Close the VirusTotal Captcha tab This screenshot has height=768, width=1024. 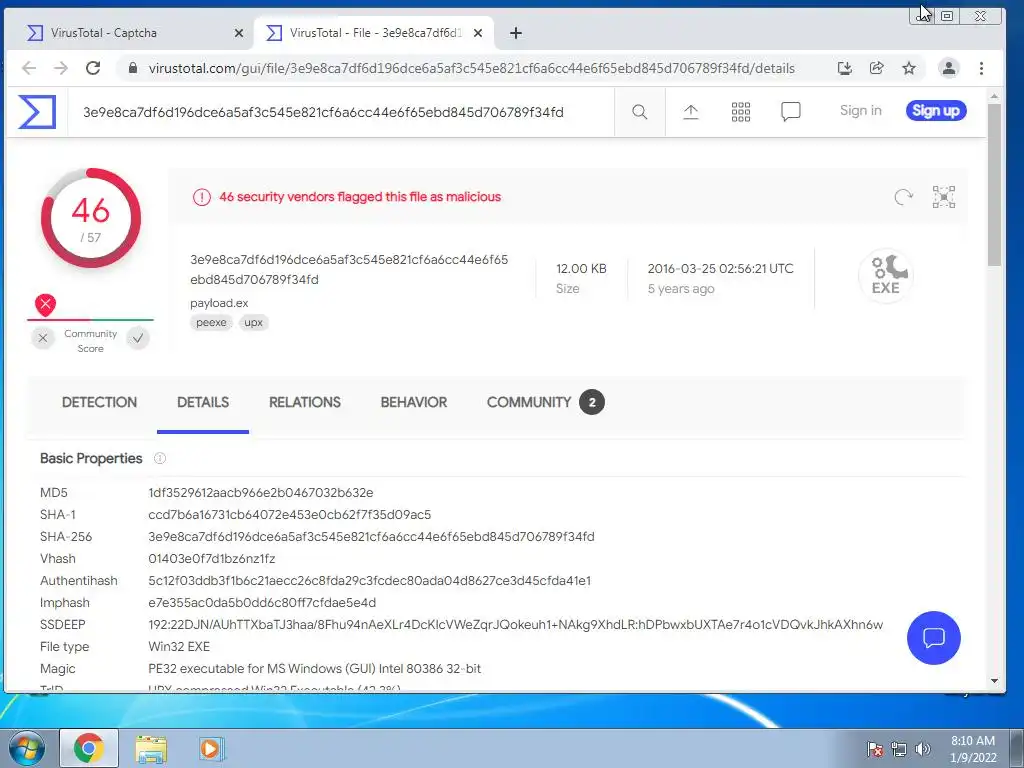(239, 33)
